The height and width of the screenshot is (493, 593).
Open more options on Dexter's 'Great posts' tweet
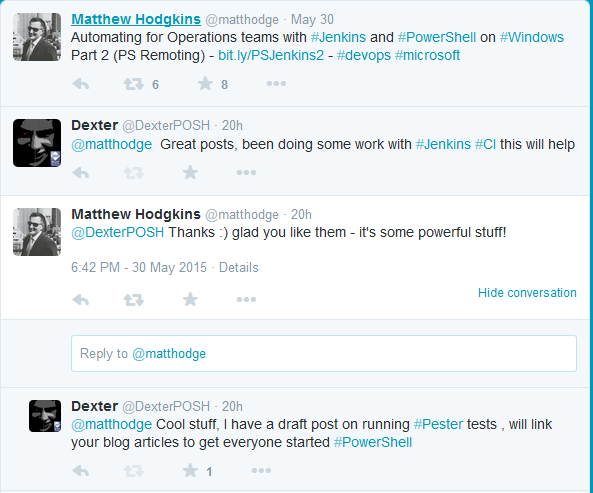pyautogui.click(x=246, y=173)
